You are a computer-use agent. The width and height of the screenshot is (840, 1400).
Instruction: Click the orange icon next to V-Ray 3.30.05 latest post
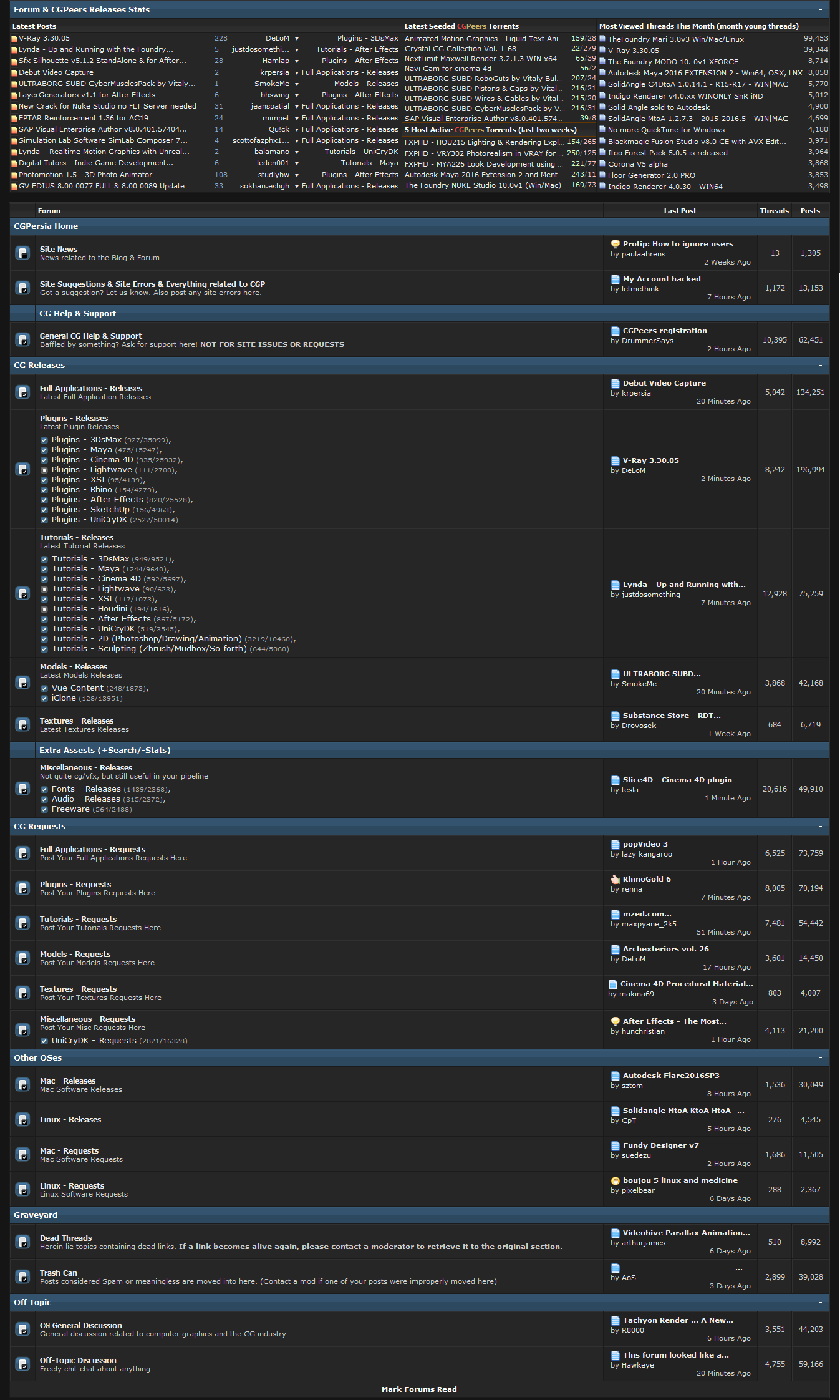[x=14, y=39]
